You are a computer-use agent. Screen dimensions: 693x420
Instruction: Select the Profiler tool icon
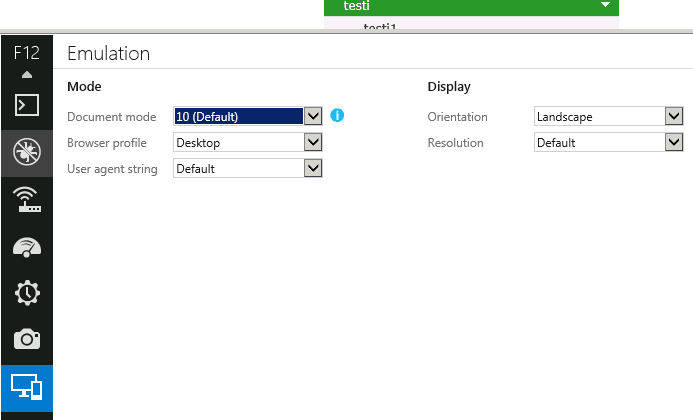click(x=27, y=293)
